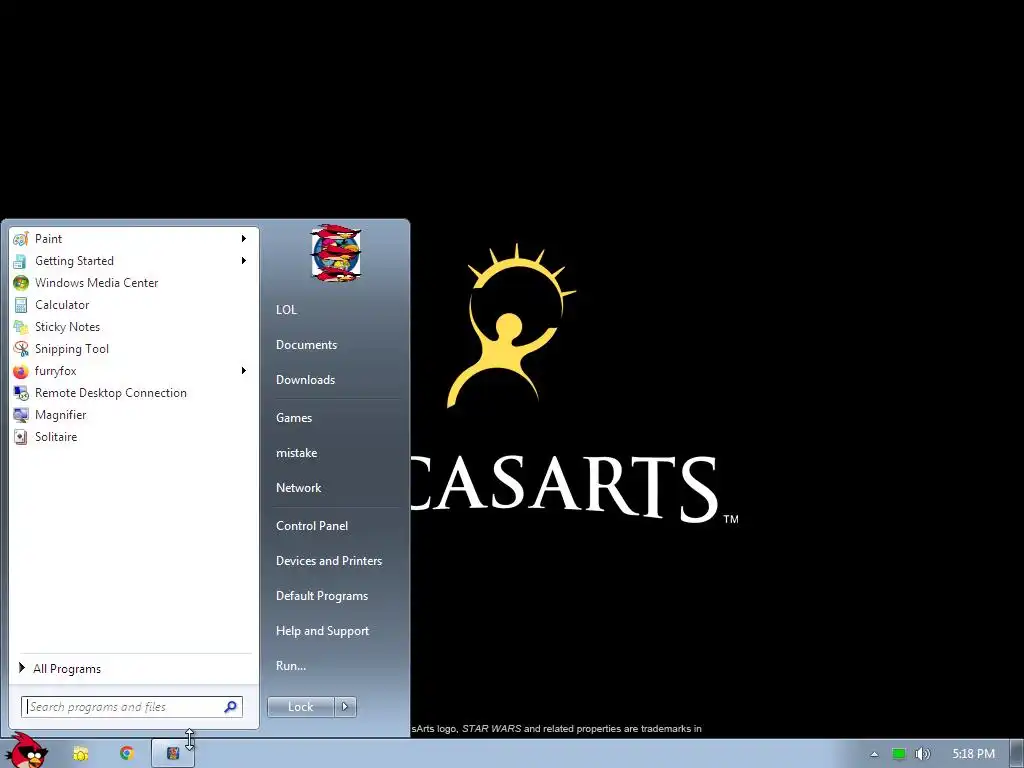Viewport: 1024px width, 768px height.
Task: Click the user account picture
Action: pos(336,253)
